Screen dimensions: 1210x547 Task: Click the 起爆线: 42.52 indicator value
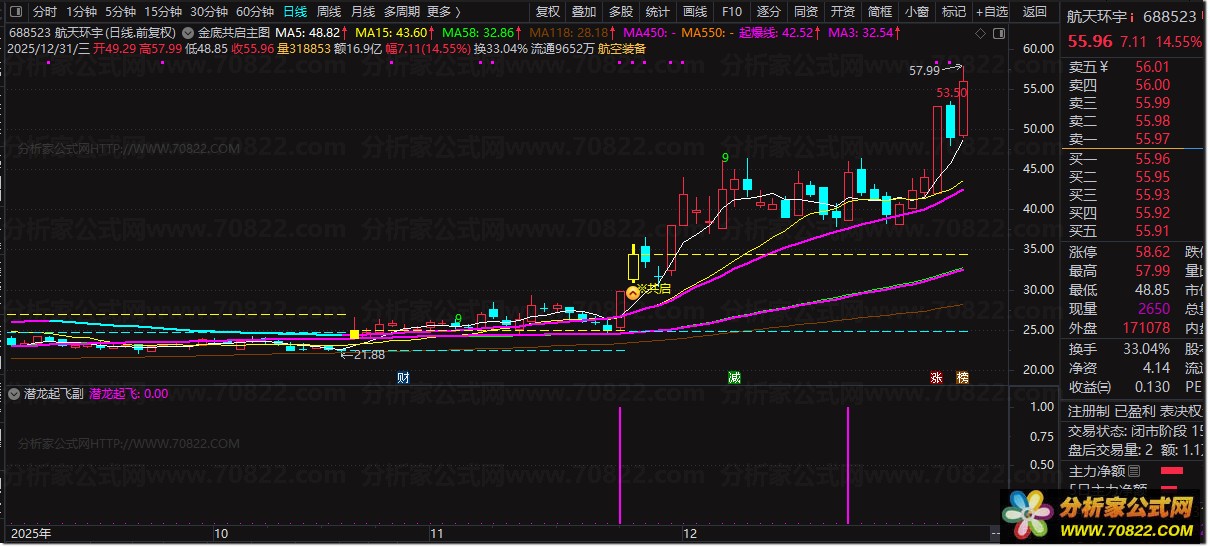778,32
